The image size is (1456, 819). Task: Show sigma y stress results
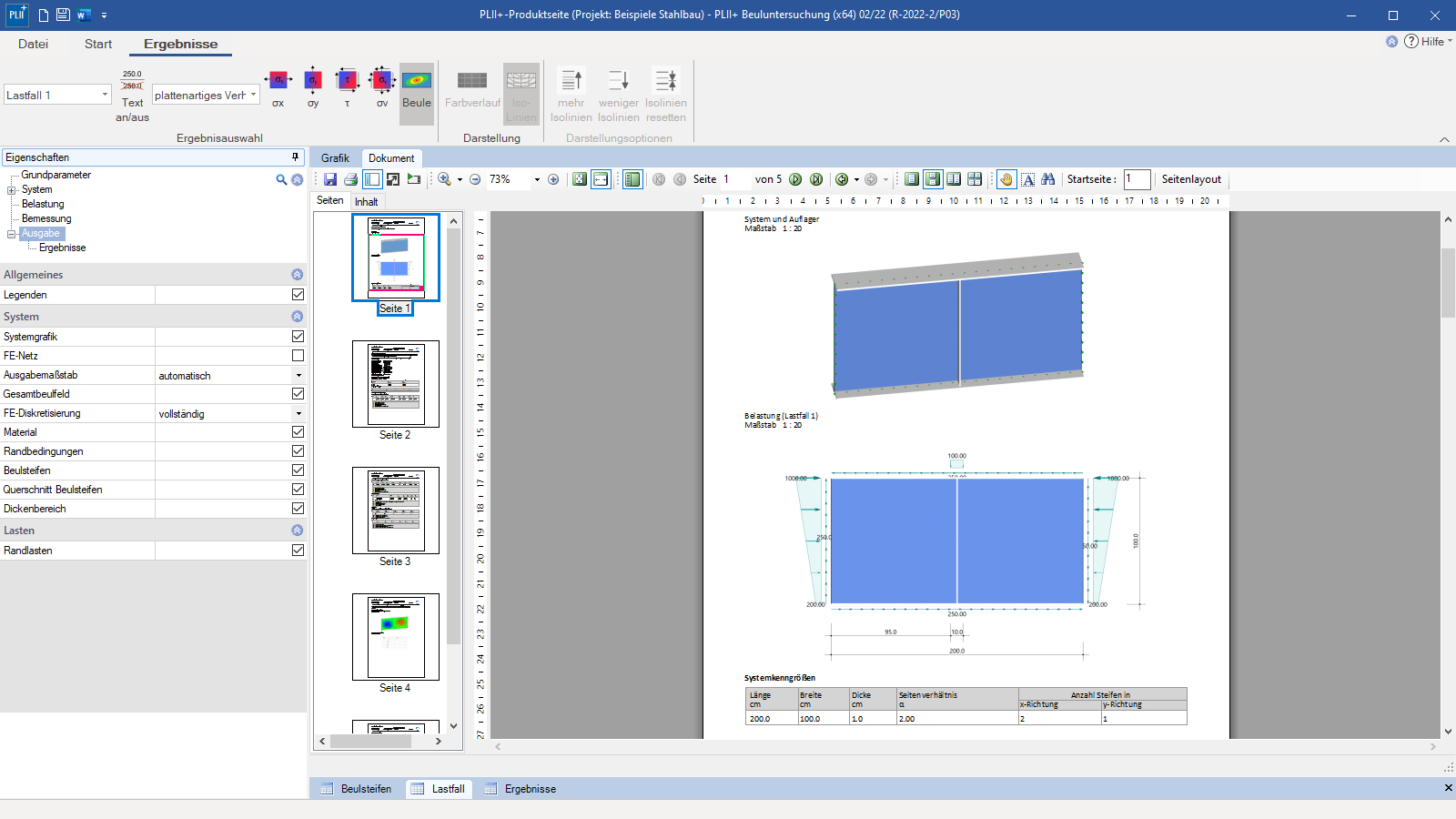[313, 88]
